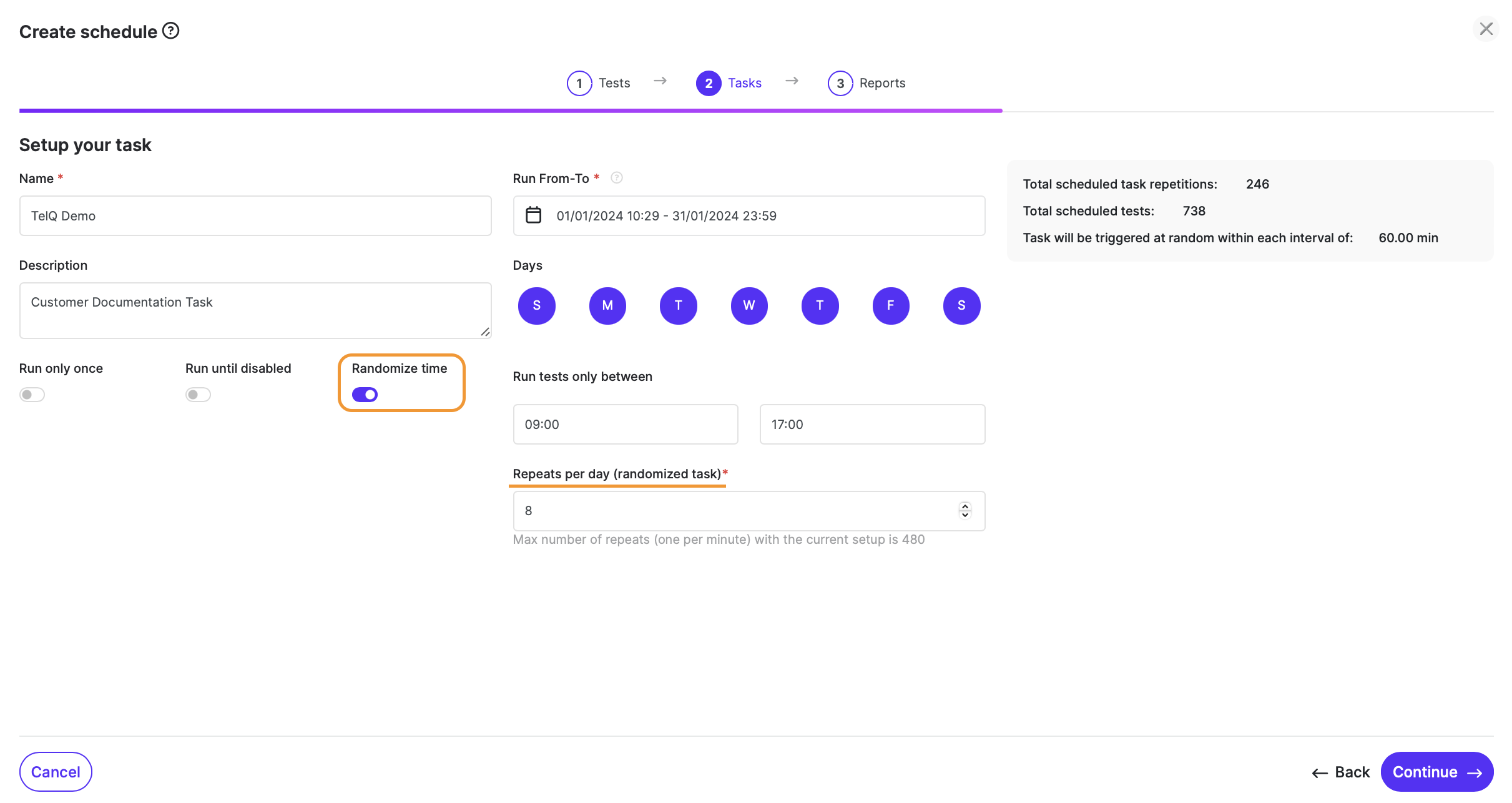Close the Create schedule dialog
1512x803 pixels.
[1486, 29]
